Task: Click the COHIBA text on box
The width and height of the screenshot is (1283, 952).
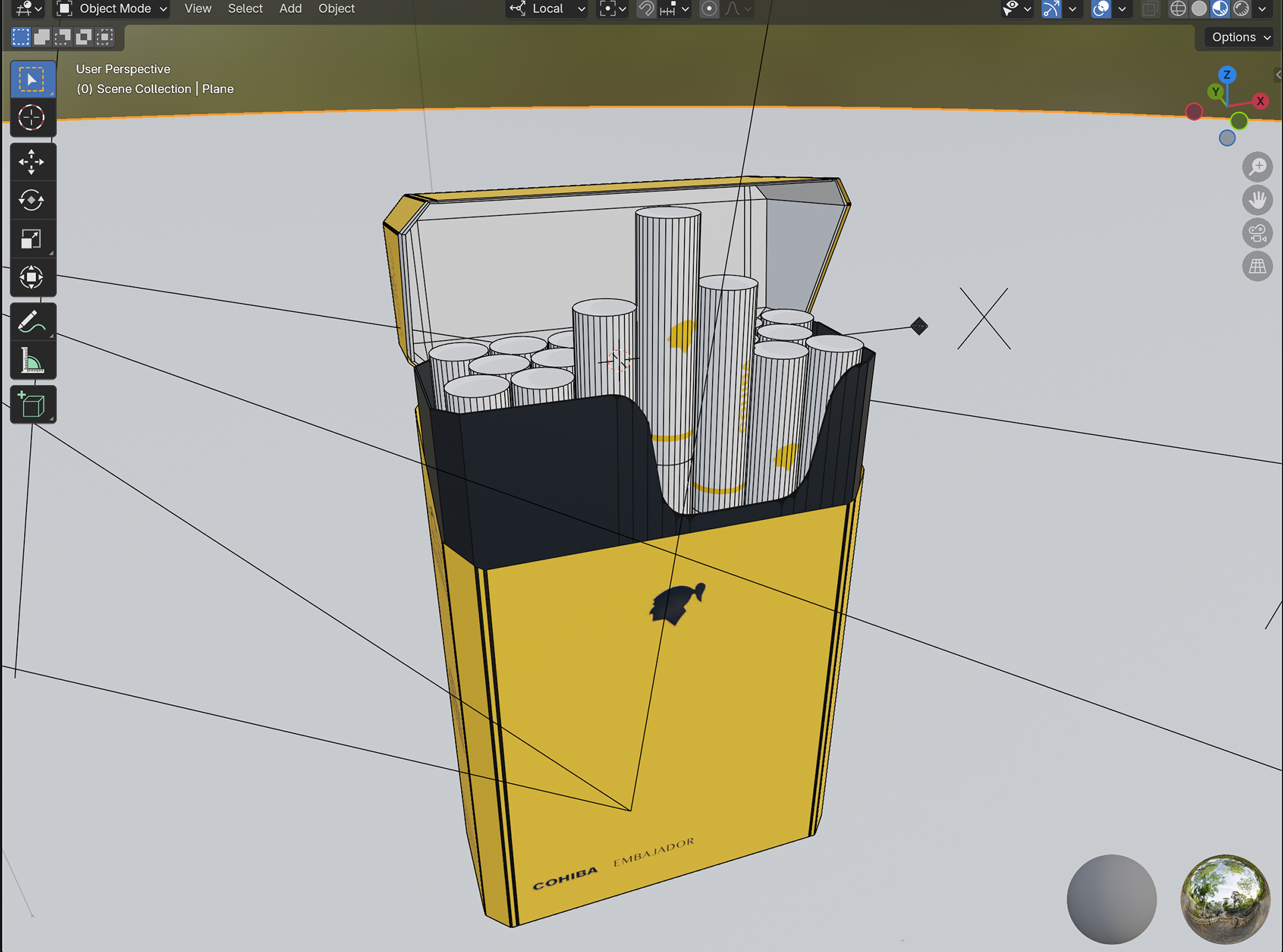Action: point(565,878)
